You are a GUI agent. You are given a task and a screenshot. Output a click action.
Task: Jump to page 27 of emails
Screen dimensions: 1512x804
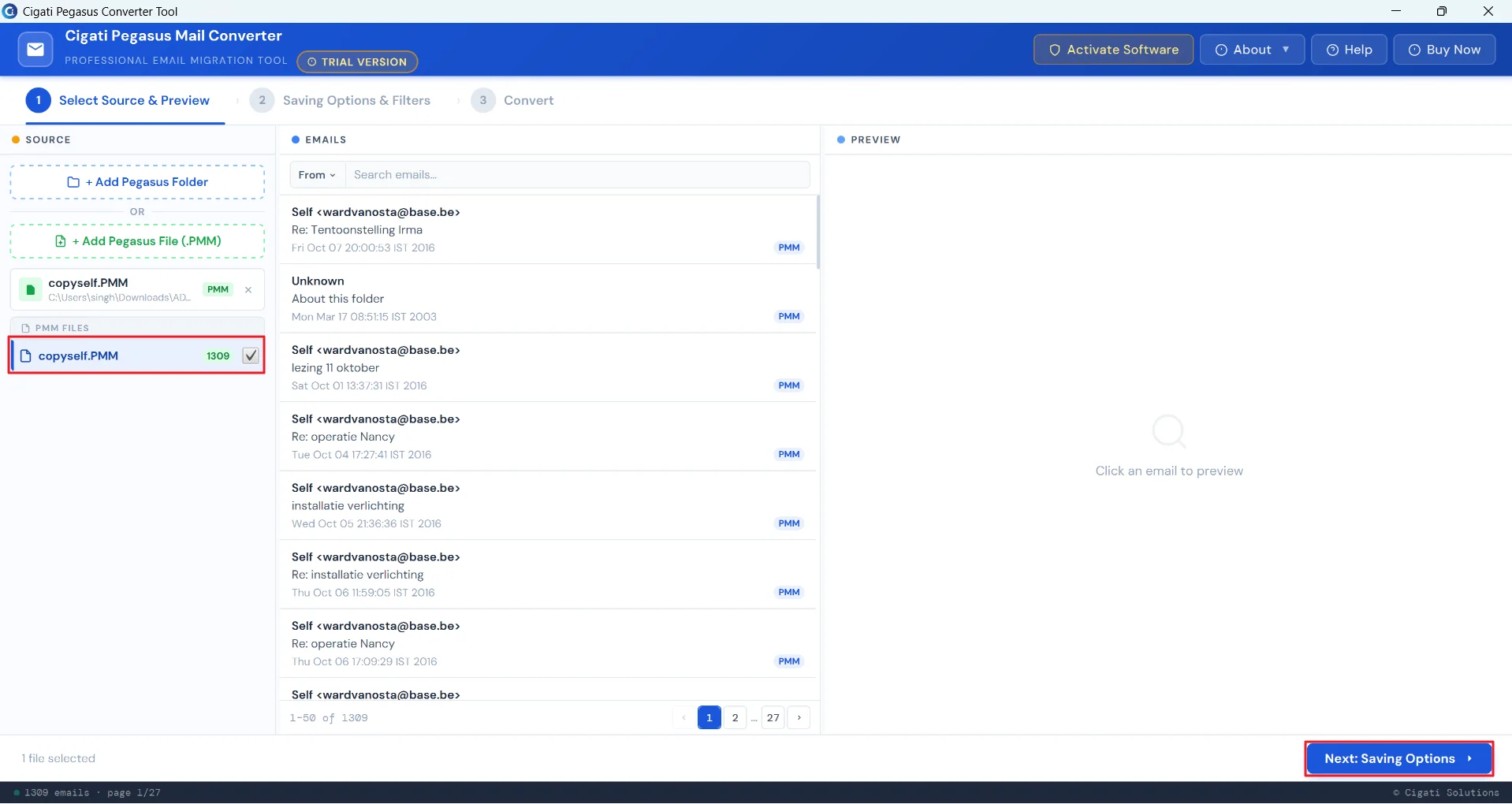(773, 717)
